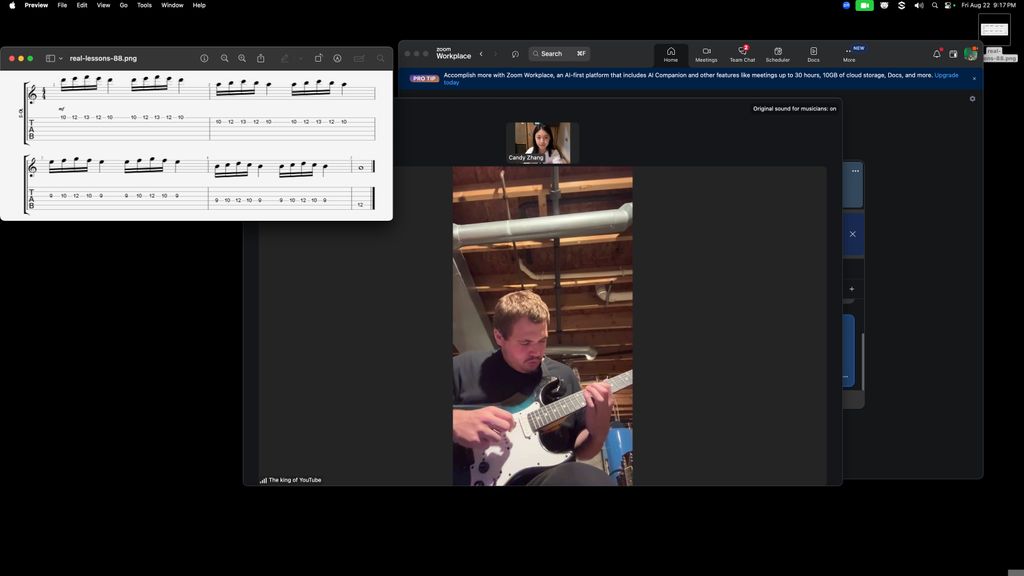Click the Upgrade today link
Viewport: 1024px width, 576px height.
pyautogui.click(x=946, y=75)
